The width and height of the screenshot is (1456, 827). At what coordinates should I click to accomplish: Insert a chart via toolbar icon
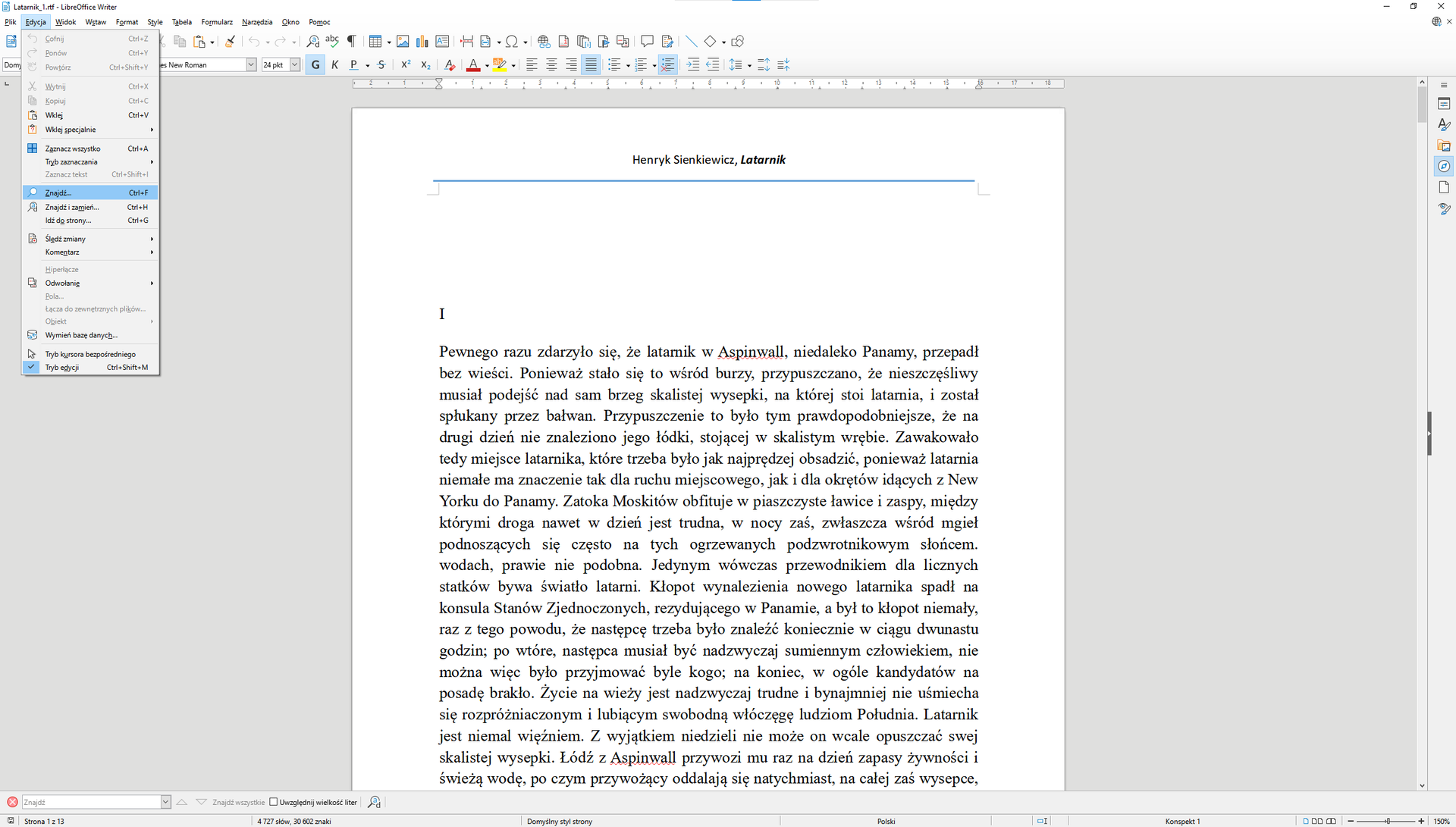422,42
